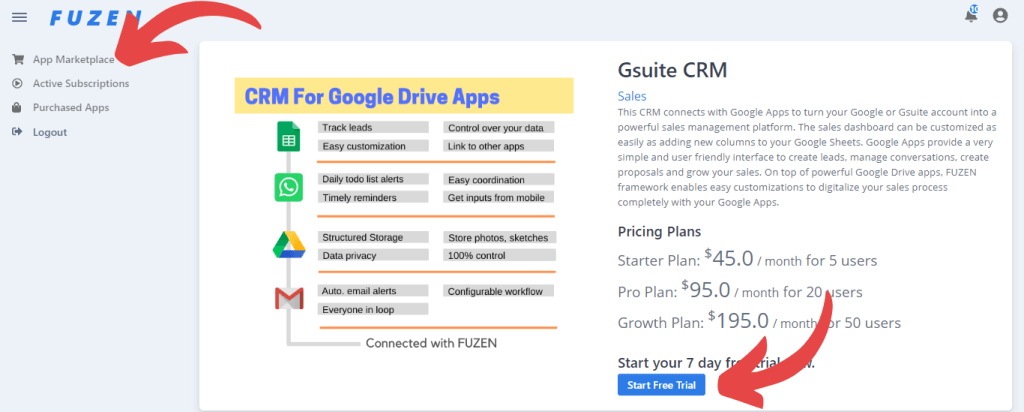This screenshot has height=412, width=1024.
Task: Click the Google Sheets icon in banner
Action: [x=288, y=137]
